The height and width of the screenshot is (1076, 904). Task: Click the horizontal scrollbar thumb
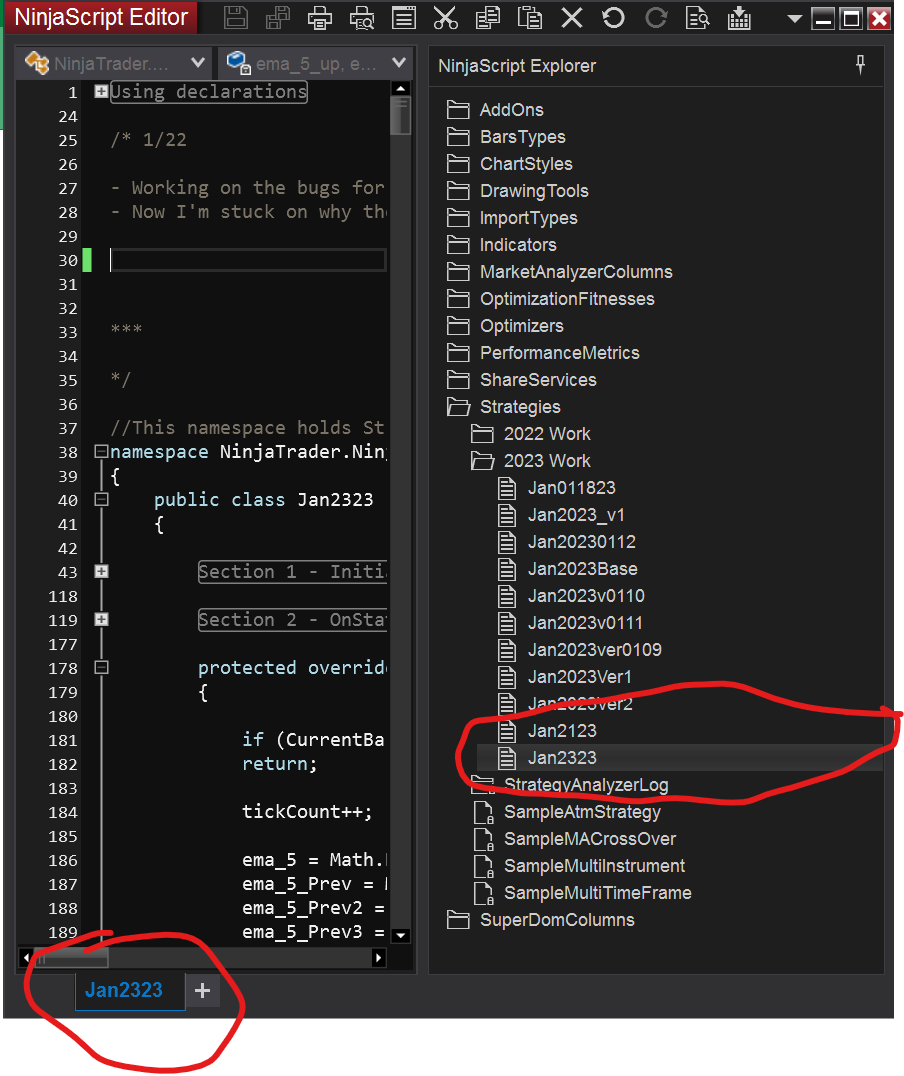(71, 957)
